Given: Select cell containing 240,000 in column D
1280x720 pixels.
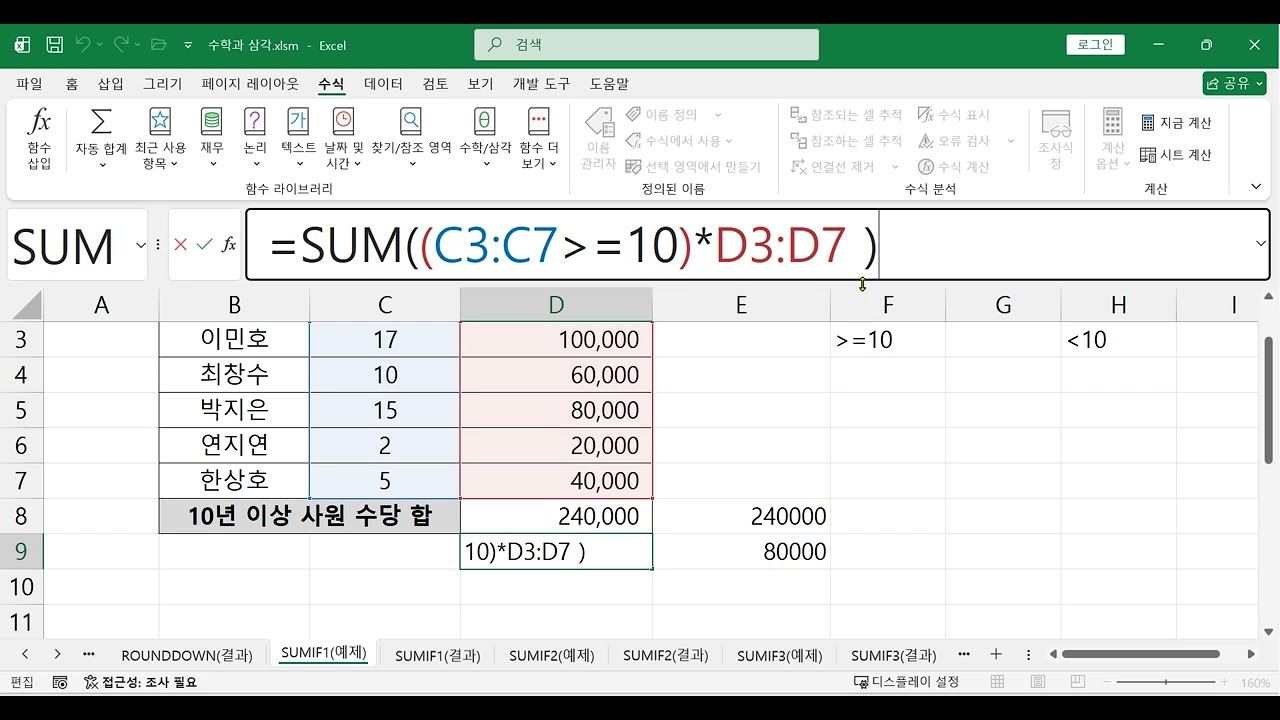Looking at the screenshot, I should tap(556, 516).
